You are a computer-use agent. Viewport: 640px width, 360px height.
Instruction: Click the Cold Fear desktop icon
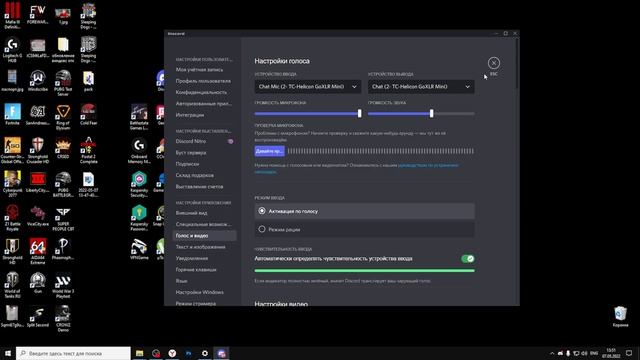89,115
